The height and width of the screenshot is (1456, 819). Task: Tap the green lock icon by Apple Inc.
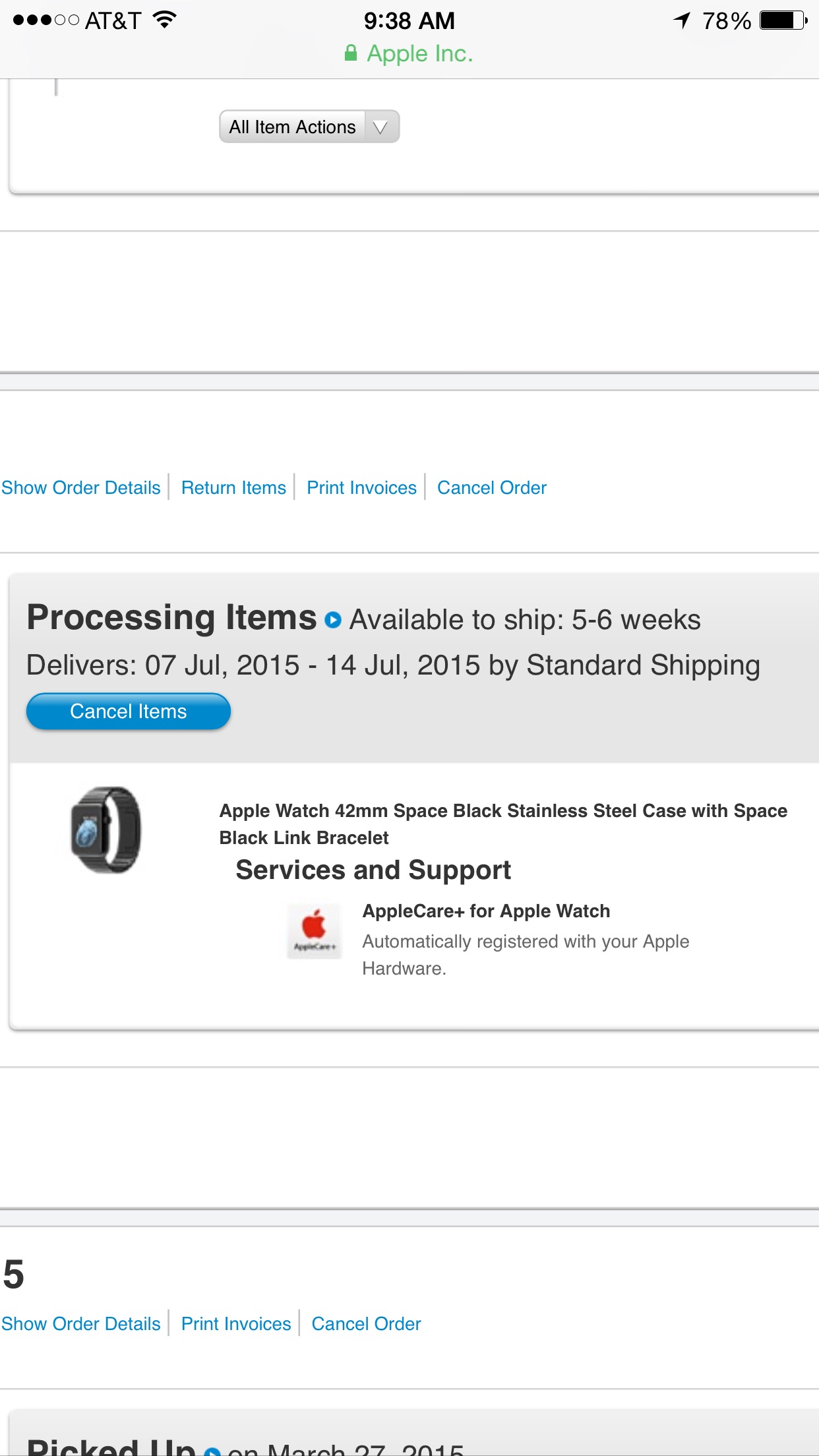coord(351,53)
